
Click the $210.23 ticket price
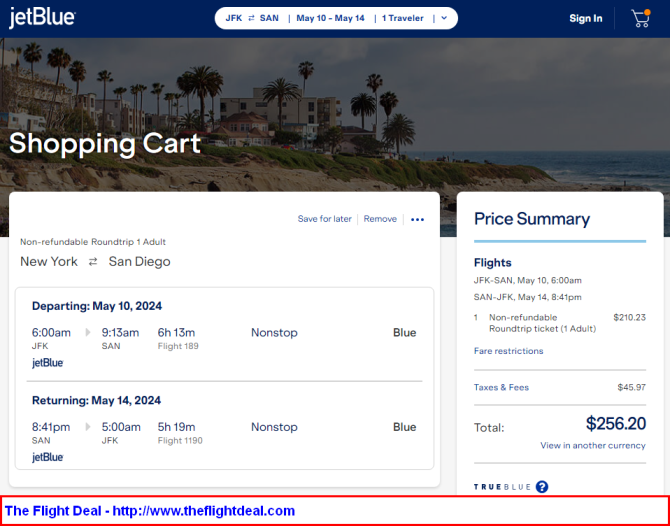(629, 317)
